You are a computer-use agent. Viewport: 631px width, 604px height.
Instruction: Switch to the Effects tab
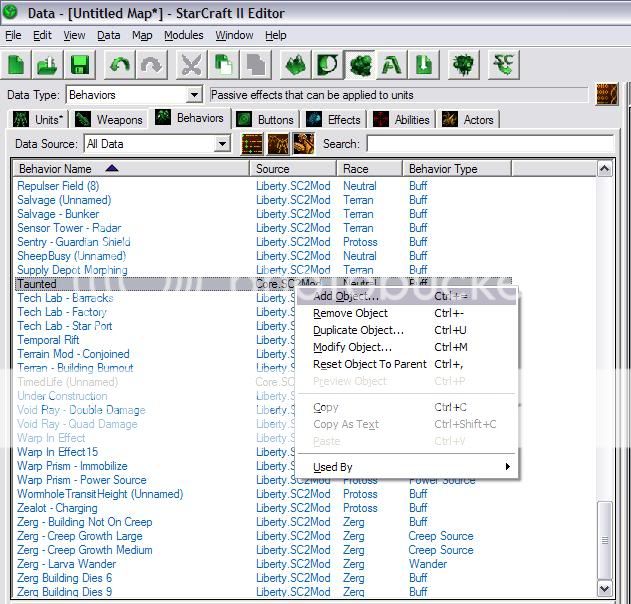pyautogui.click(x=334, y=120)
